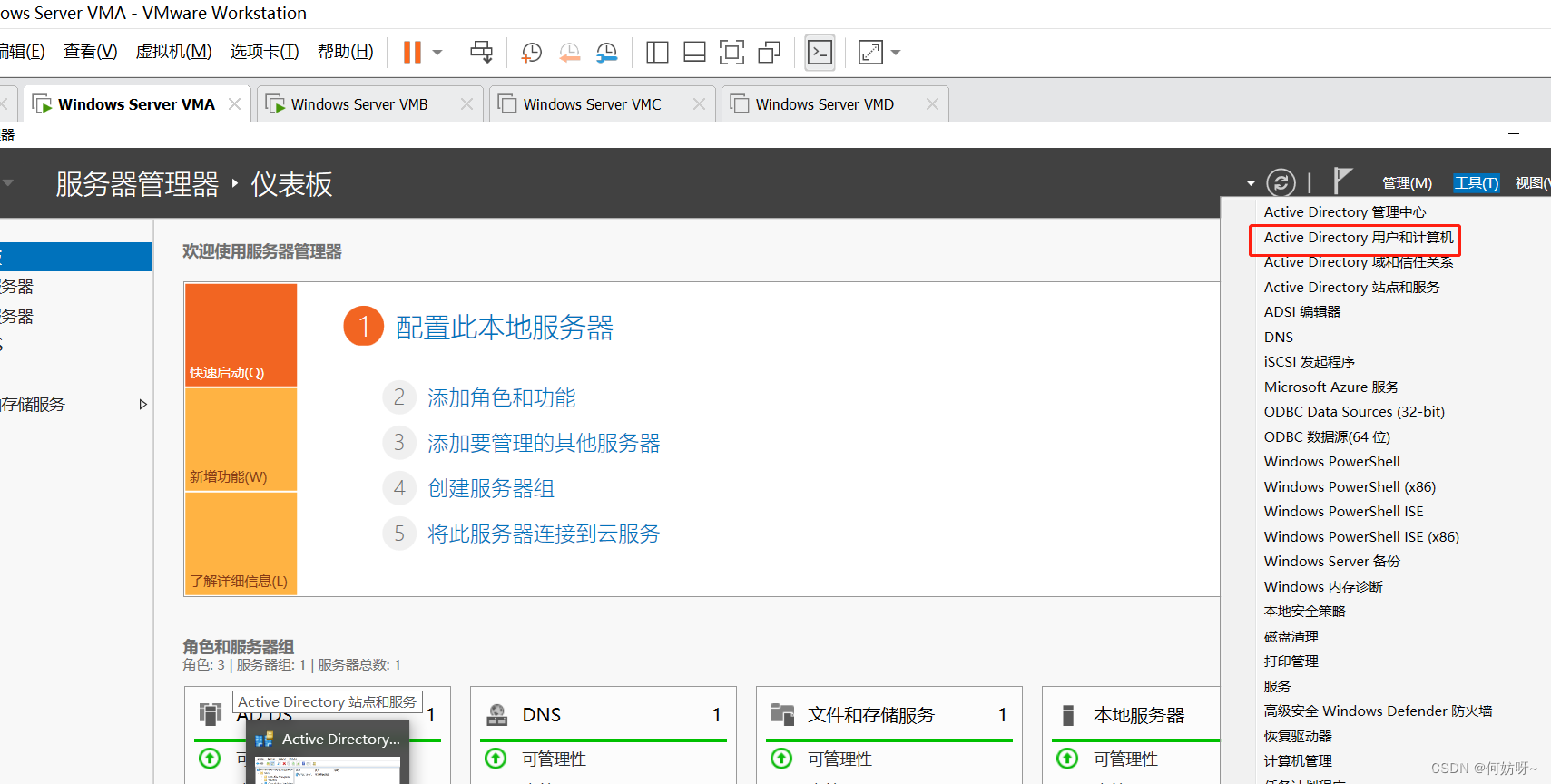Viewport: 1551px width, 784px height.
Task: Expand the stretch display dropdown arrow
Action: pos(896,53)
